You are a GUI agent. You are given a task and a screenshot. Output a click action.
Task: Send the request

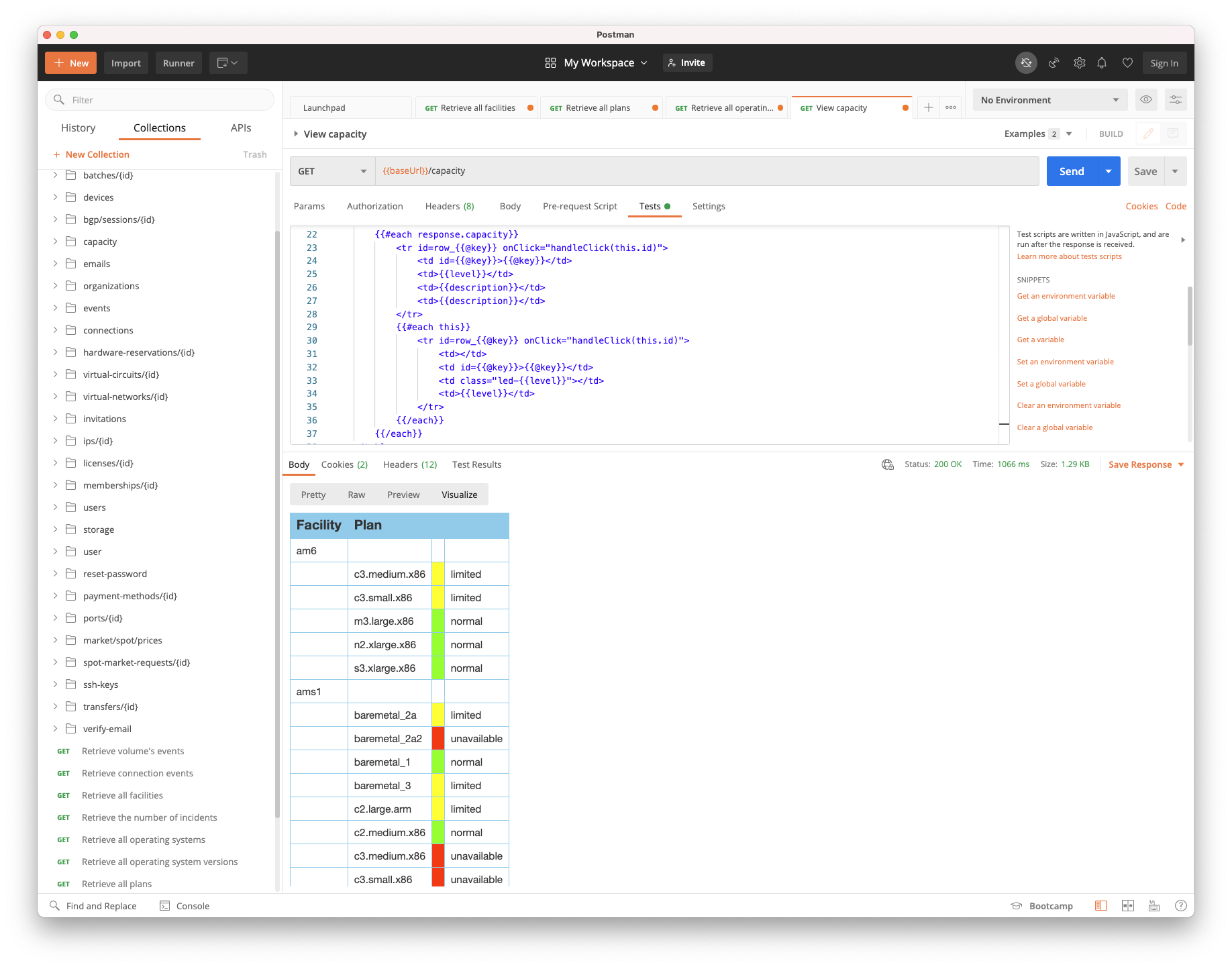tap(1072, 171)
